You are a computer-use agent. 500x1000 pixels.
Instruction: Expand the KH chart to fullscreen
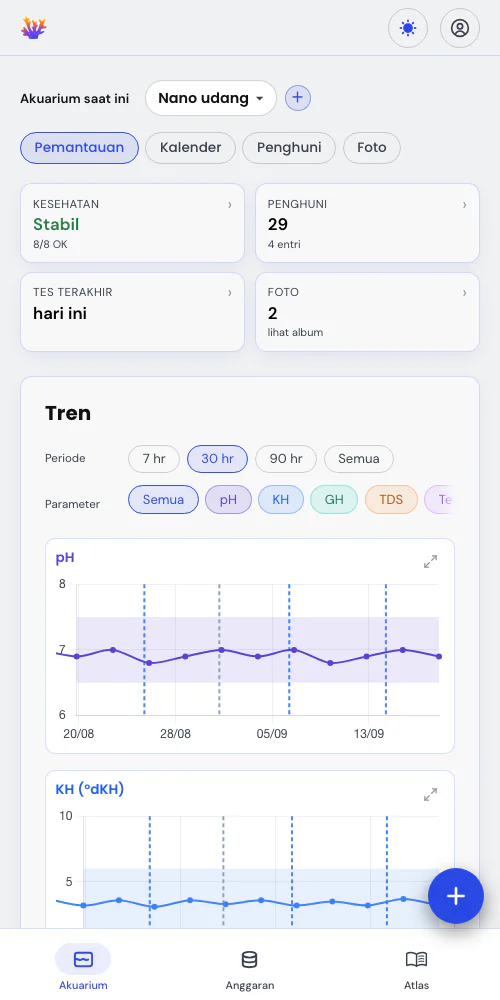click(x=430, y=795)
